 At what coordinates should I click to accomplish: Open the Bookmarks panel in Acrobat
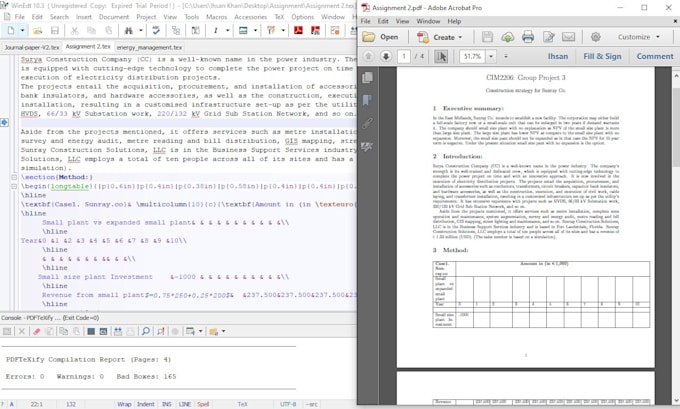click(367, 101)
